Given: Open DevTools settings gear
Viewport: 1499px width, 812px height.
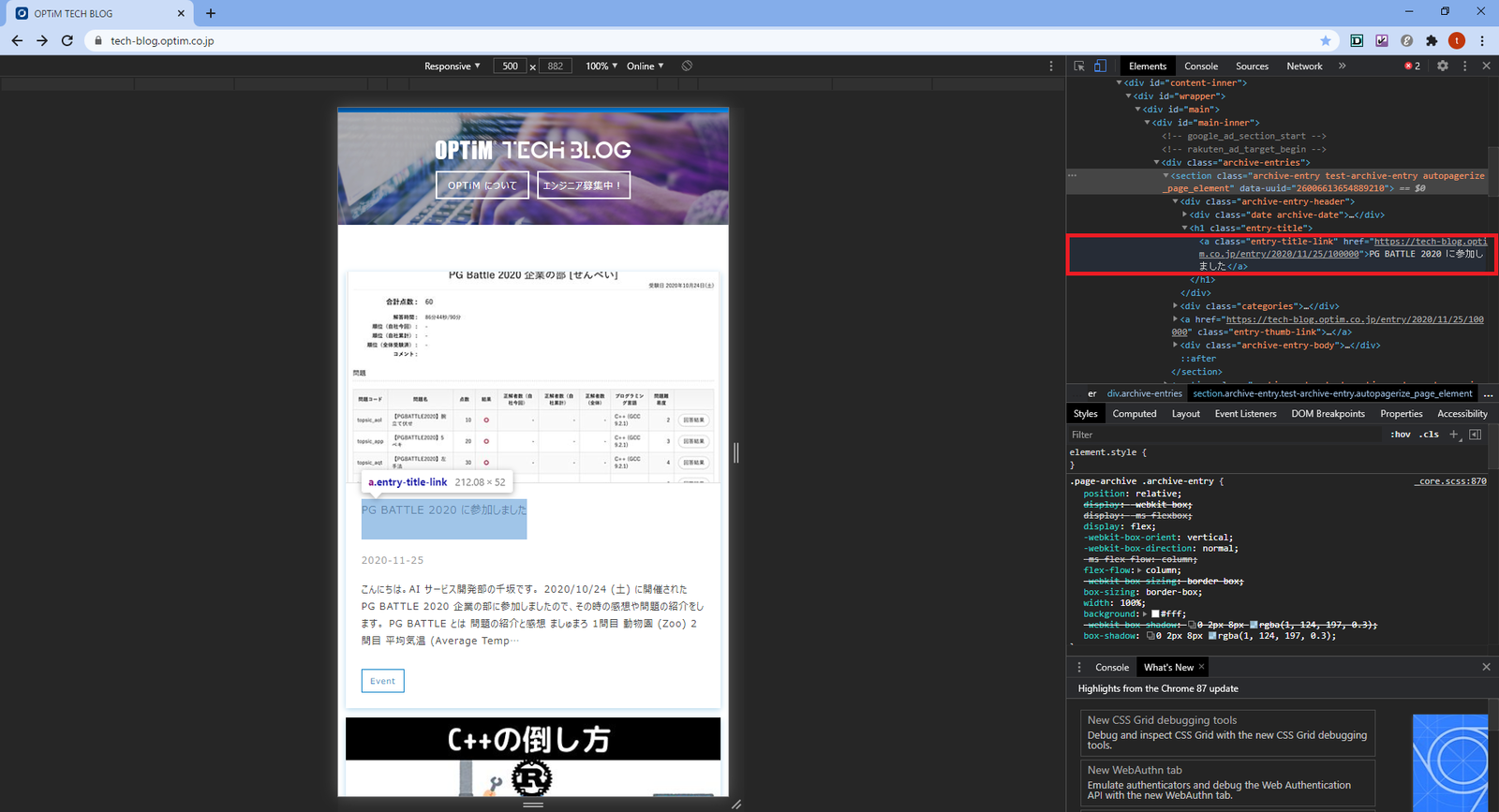Looking at the screenshot, I should click(1443, 66).
